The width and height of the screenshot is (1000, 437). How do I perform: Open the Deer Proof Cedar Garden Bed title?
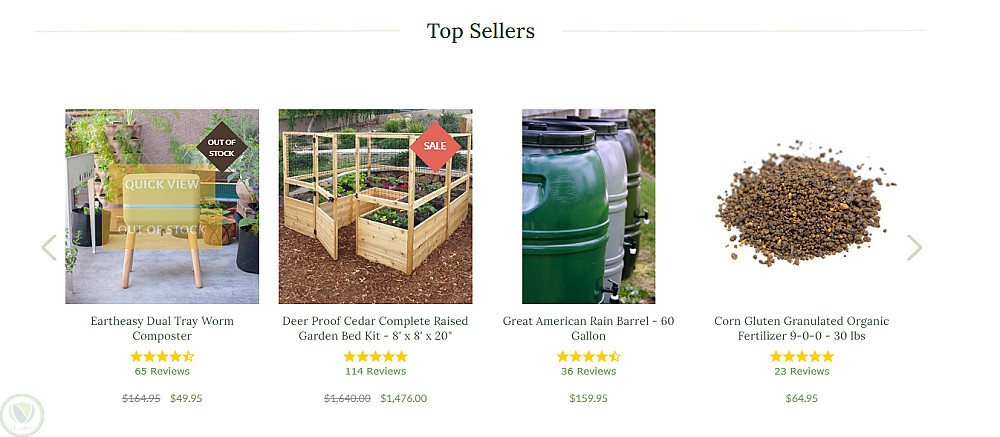(375, 328)
